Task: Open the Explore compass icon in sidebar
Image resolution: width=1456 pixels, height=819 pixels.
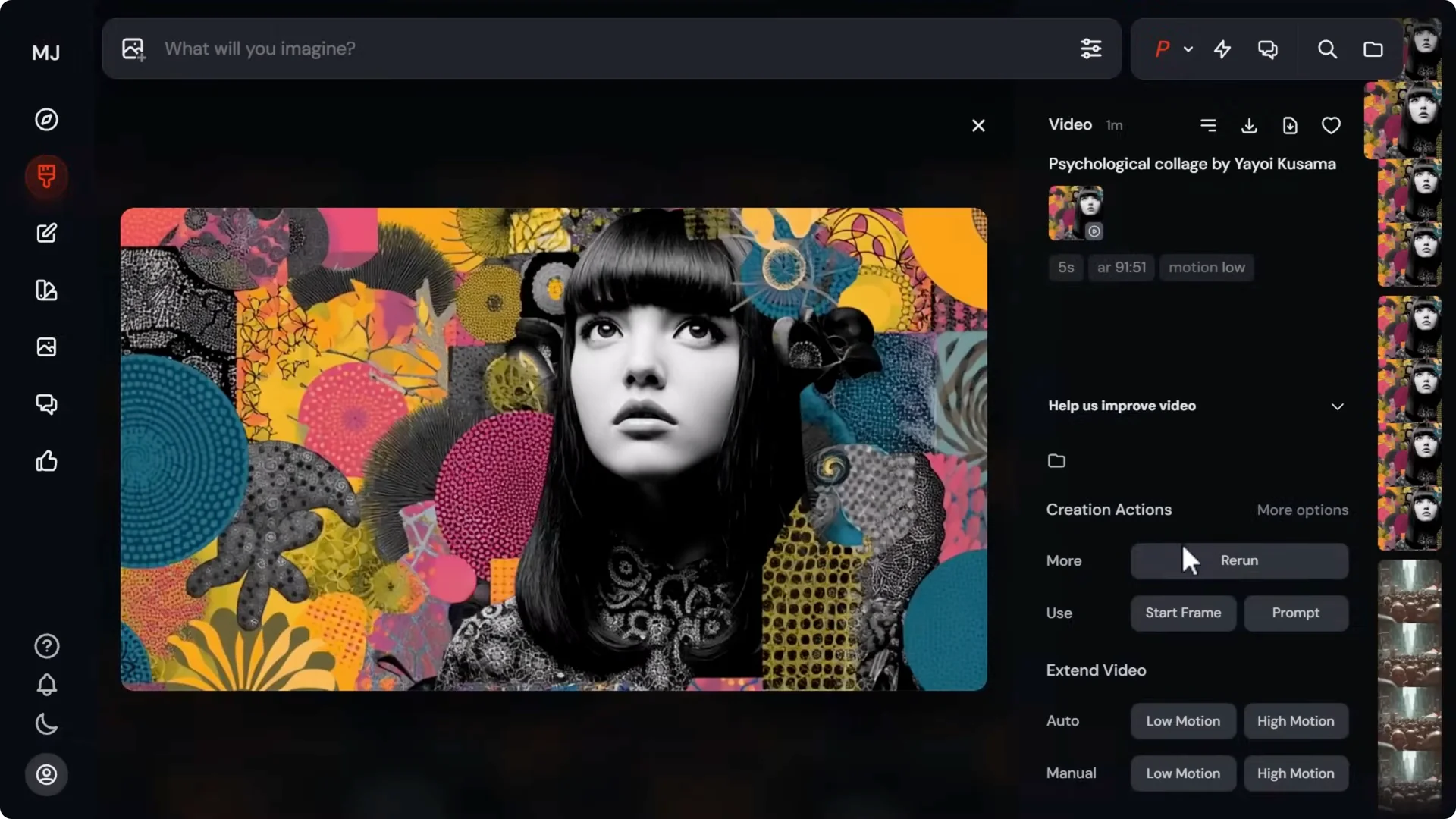Action: pos(47,119)
